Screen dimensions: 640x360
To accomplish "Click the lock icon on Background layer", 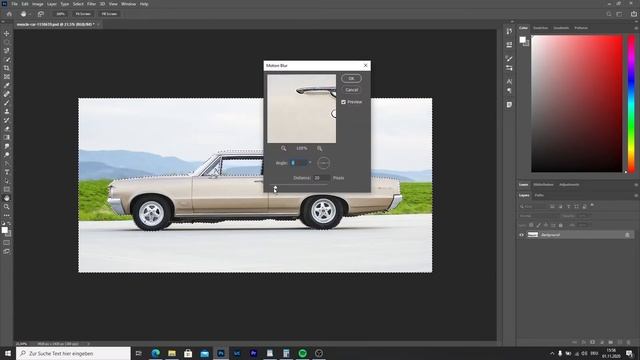I will pyautogui.click(x=627, y=235).
